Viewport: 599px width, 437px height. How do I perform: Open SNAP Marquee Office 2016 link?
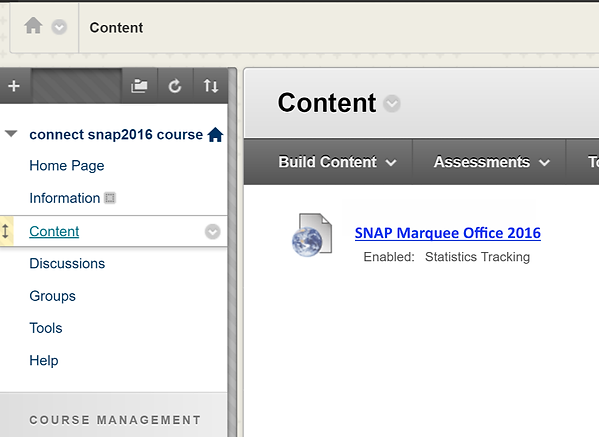pyautogui.click(x=448, y=233)
